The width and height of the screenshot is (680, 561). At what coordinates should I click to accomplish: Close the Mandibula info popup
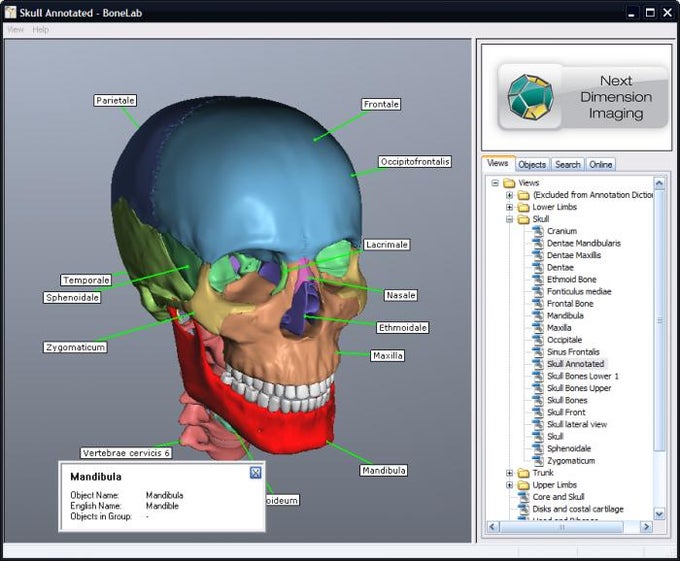tap(255, 473)
